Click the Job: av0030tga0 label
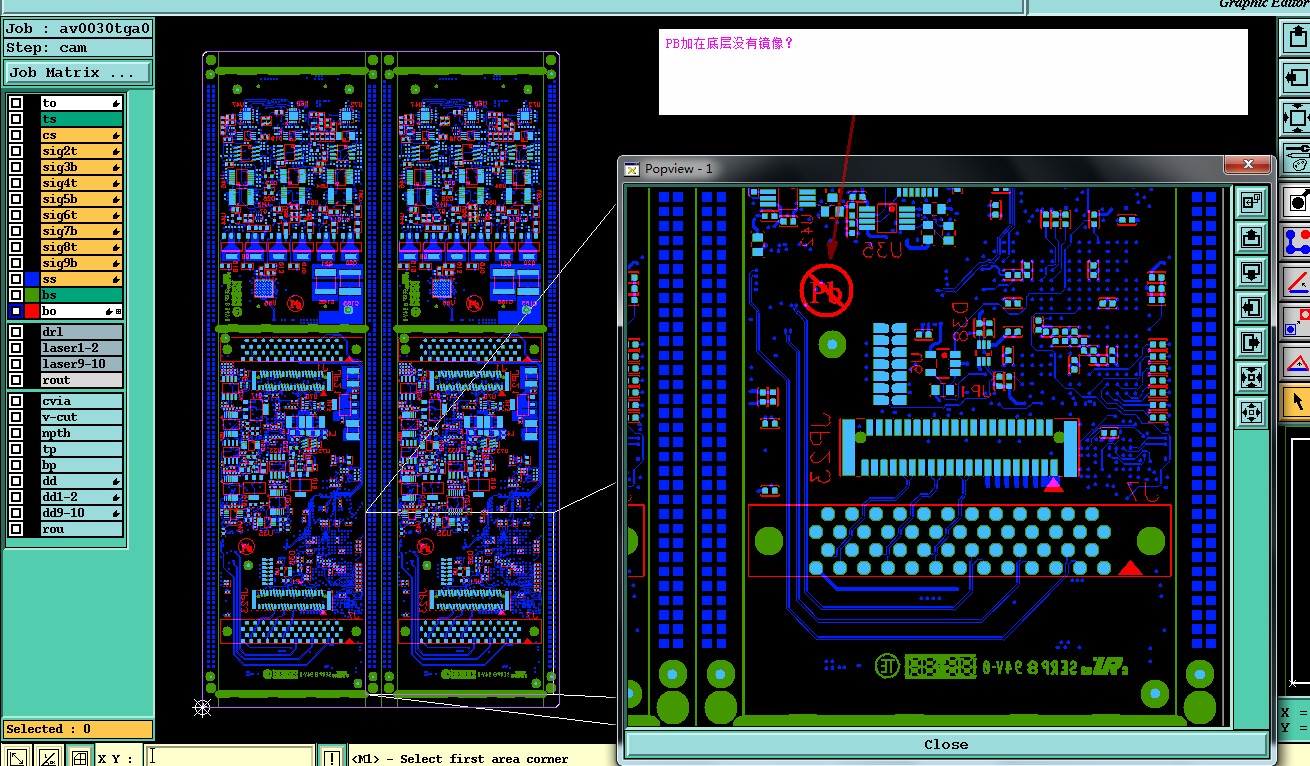1310x766 pixels. (x=78, y=28)
